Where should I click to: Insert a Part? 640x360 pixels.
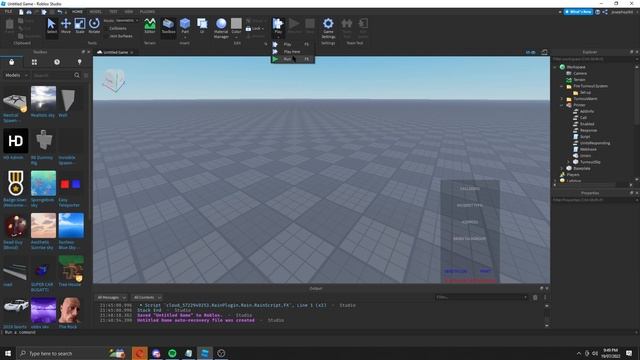pyautogui.click(x=185, y=26)
